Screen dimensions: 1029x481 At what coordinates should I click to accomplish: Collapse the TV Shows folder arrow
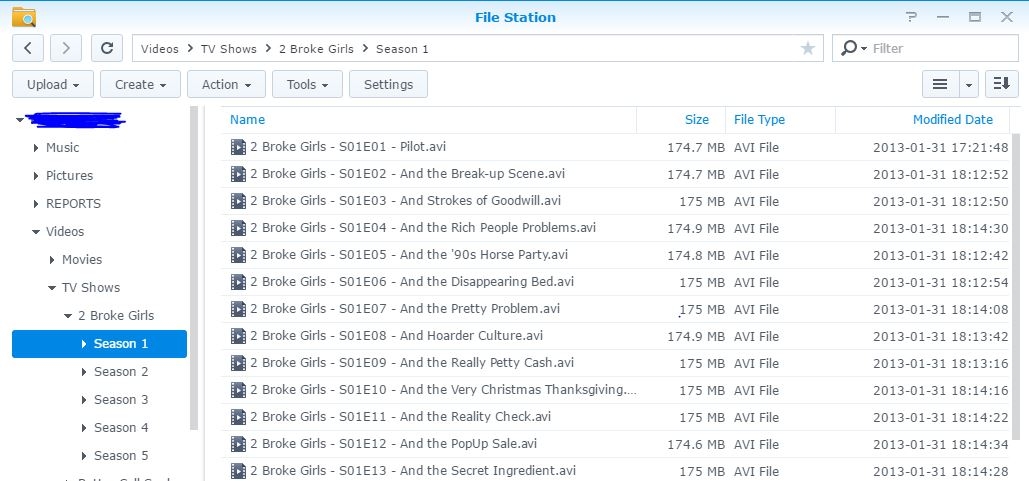[52, 287]
